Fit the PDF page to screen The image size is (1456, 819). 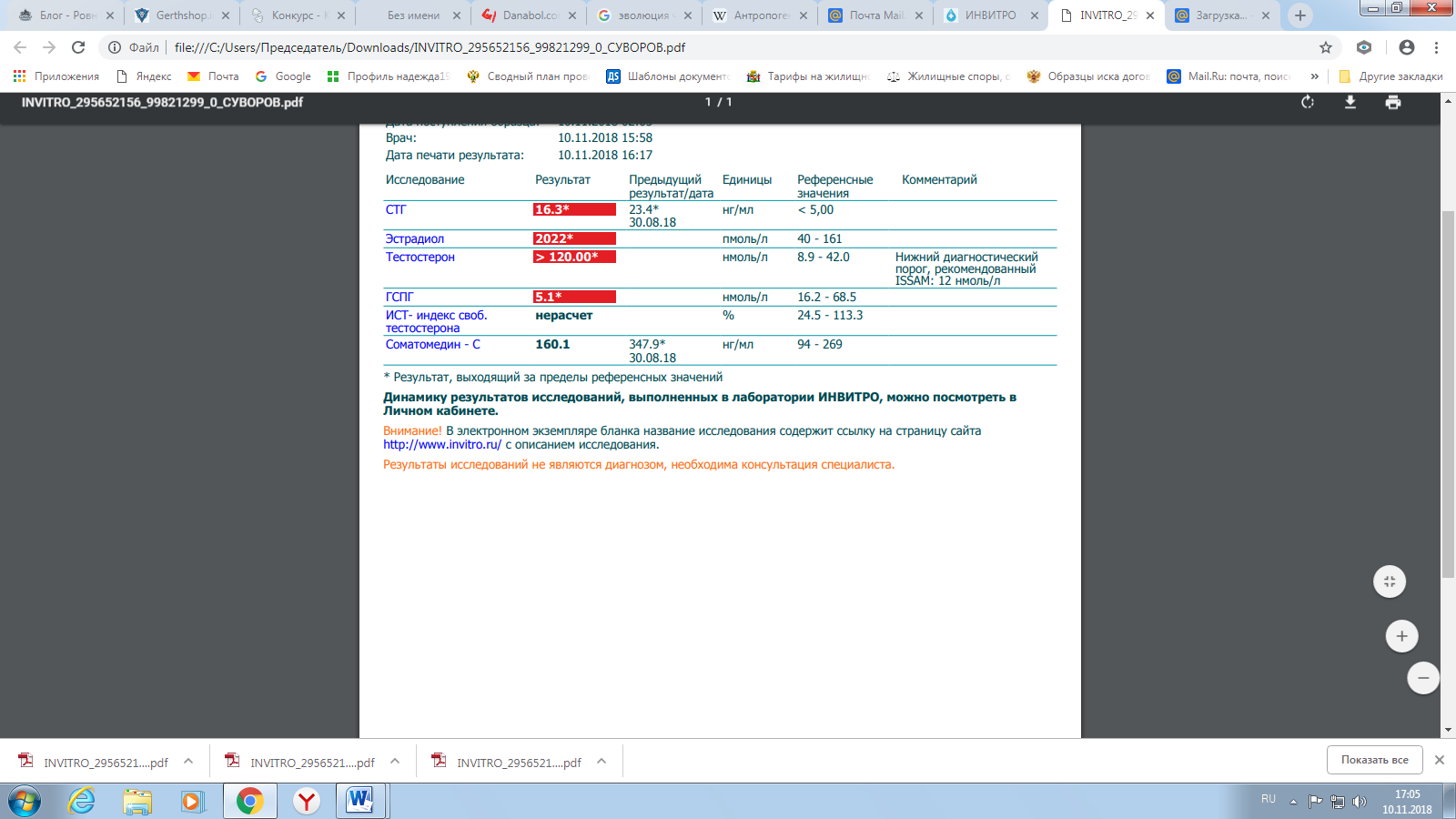1390,581
